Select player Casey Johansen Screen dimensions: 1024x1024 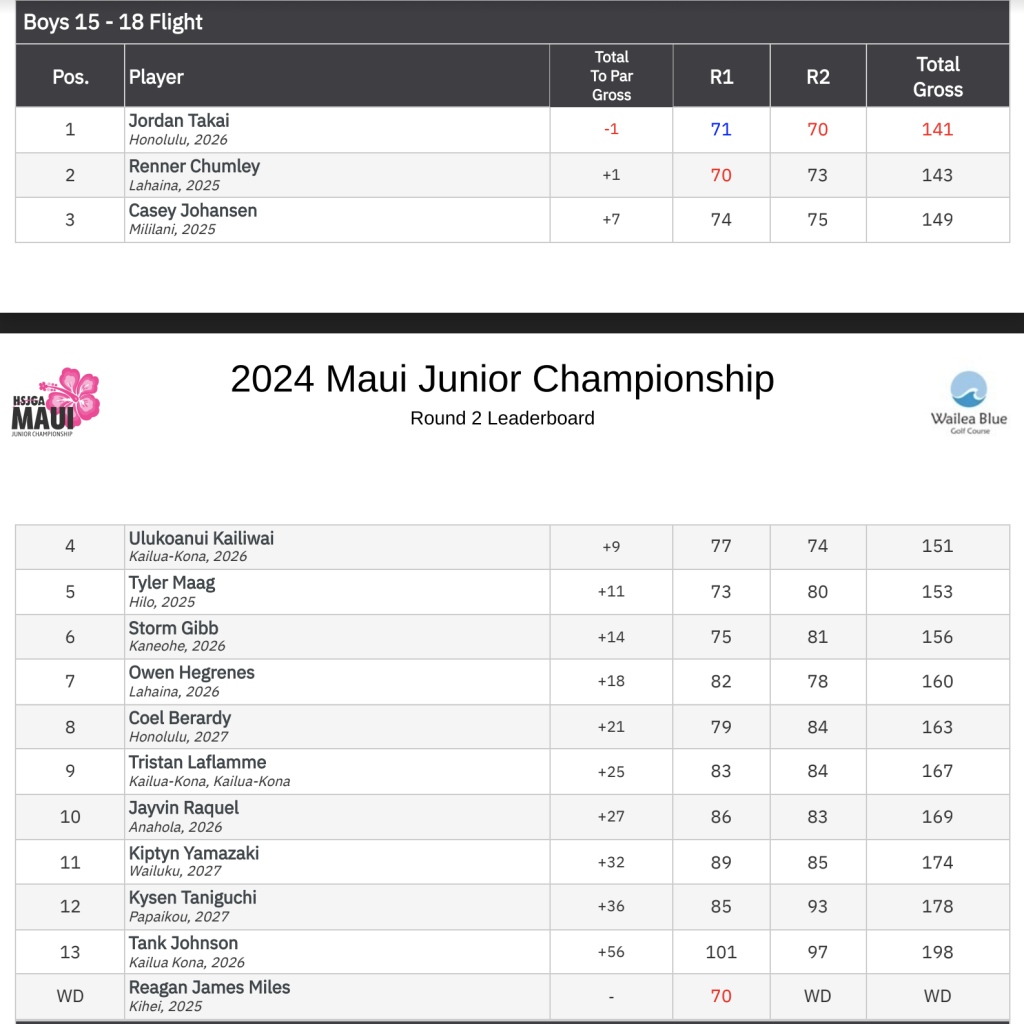click(193, 211)
